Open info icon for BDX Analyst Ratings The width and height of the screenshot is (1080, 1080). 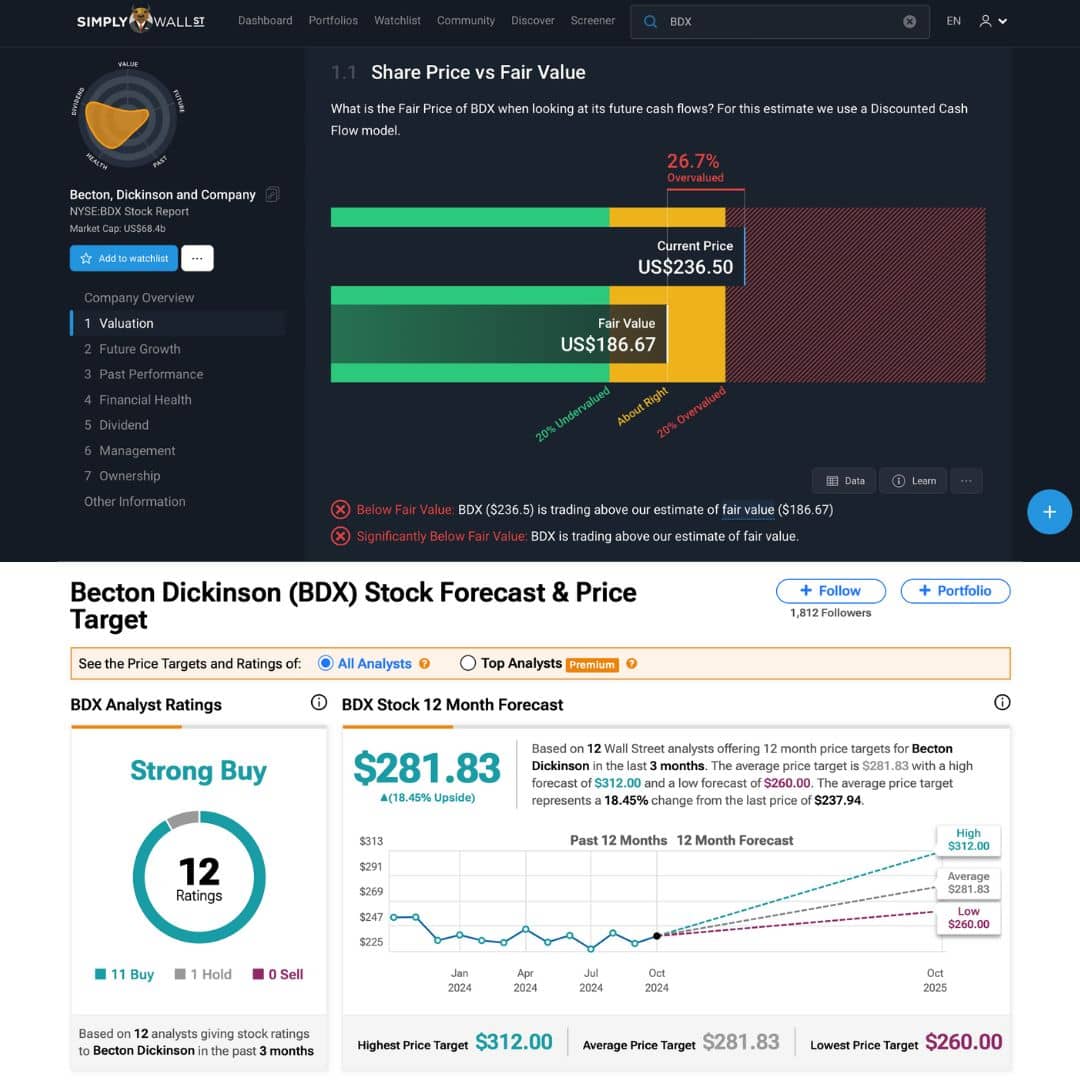319,703
